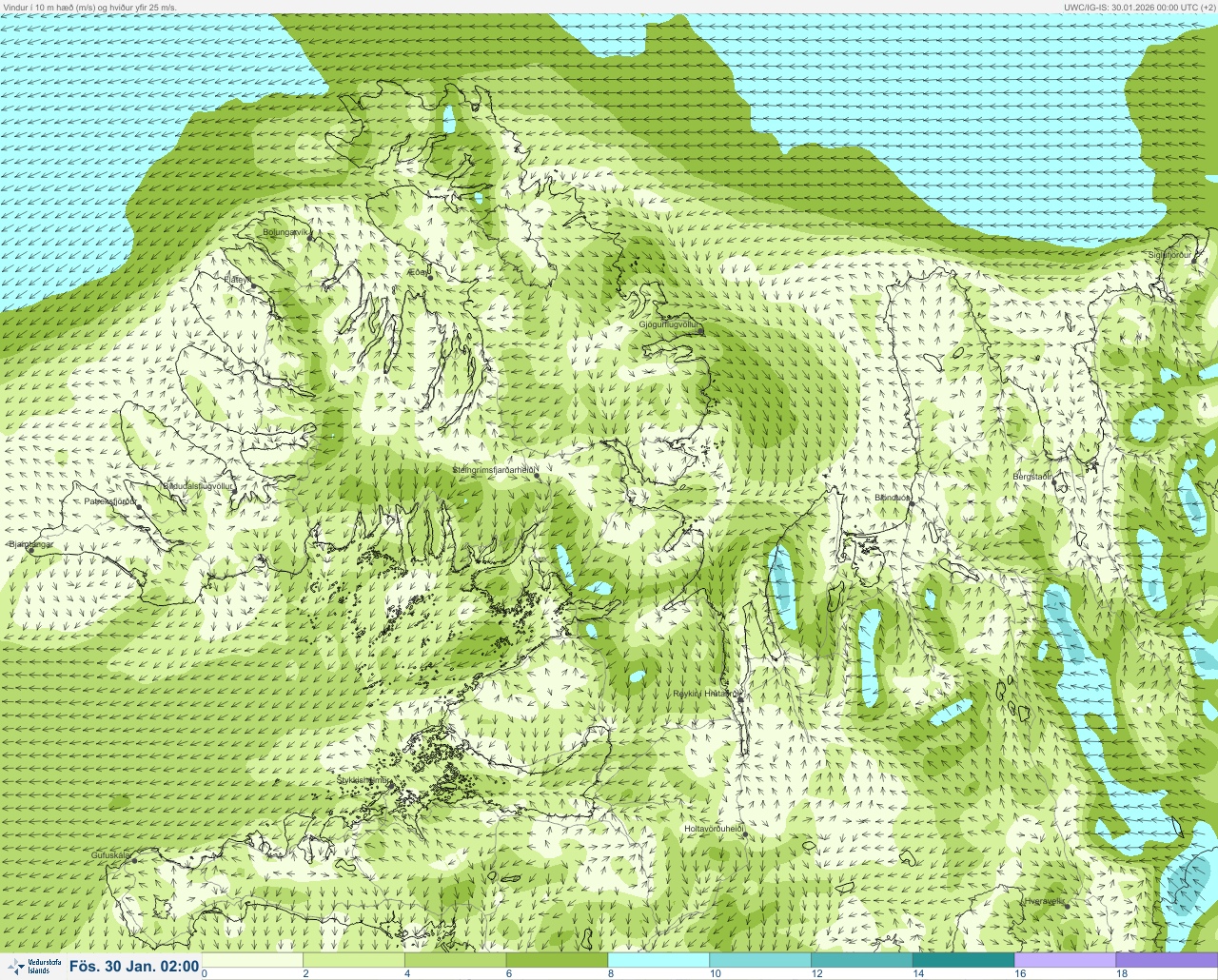Click the legend value 12
Screen dimensions: 1218x980
[816, 973]
